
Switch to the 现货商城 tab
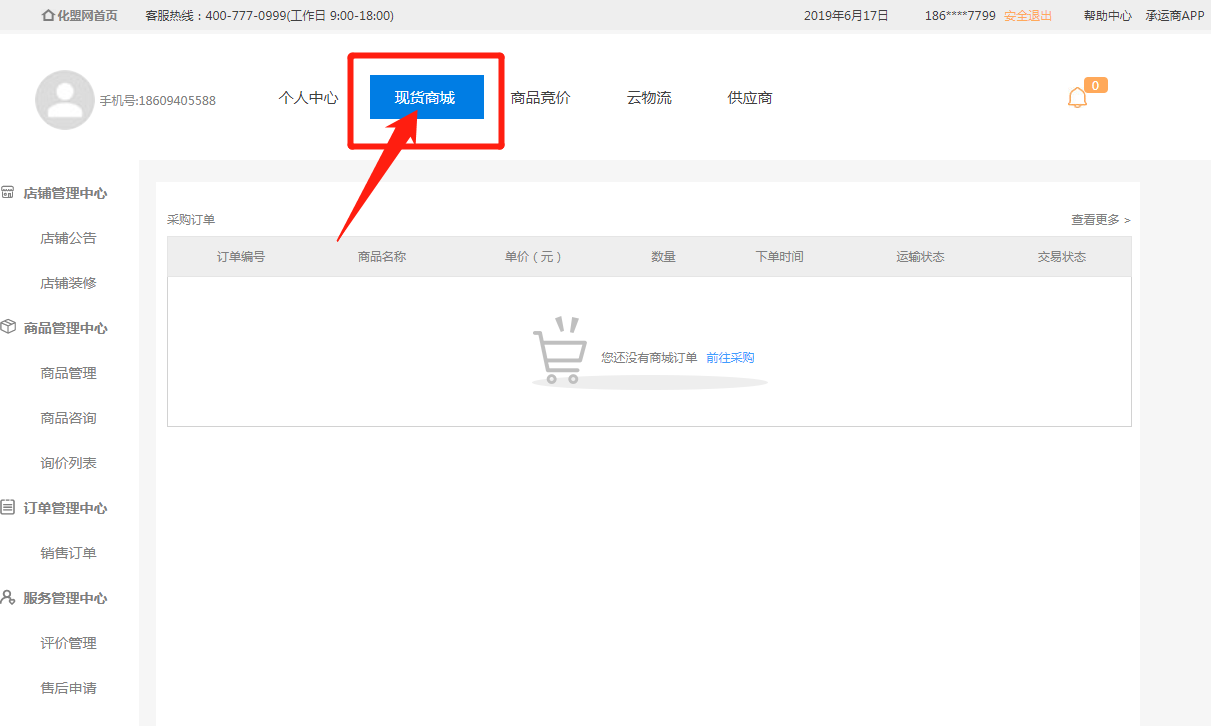426,97
